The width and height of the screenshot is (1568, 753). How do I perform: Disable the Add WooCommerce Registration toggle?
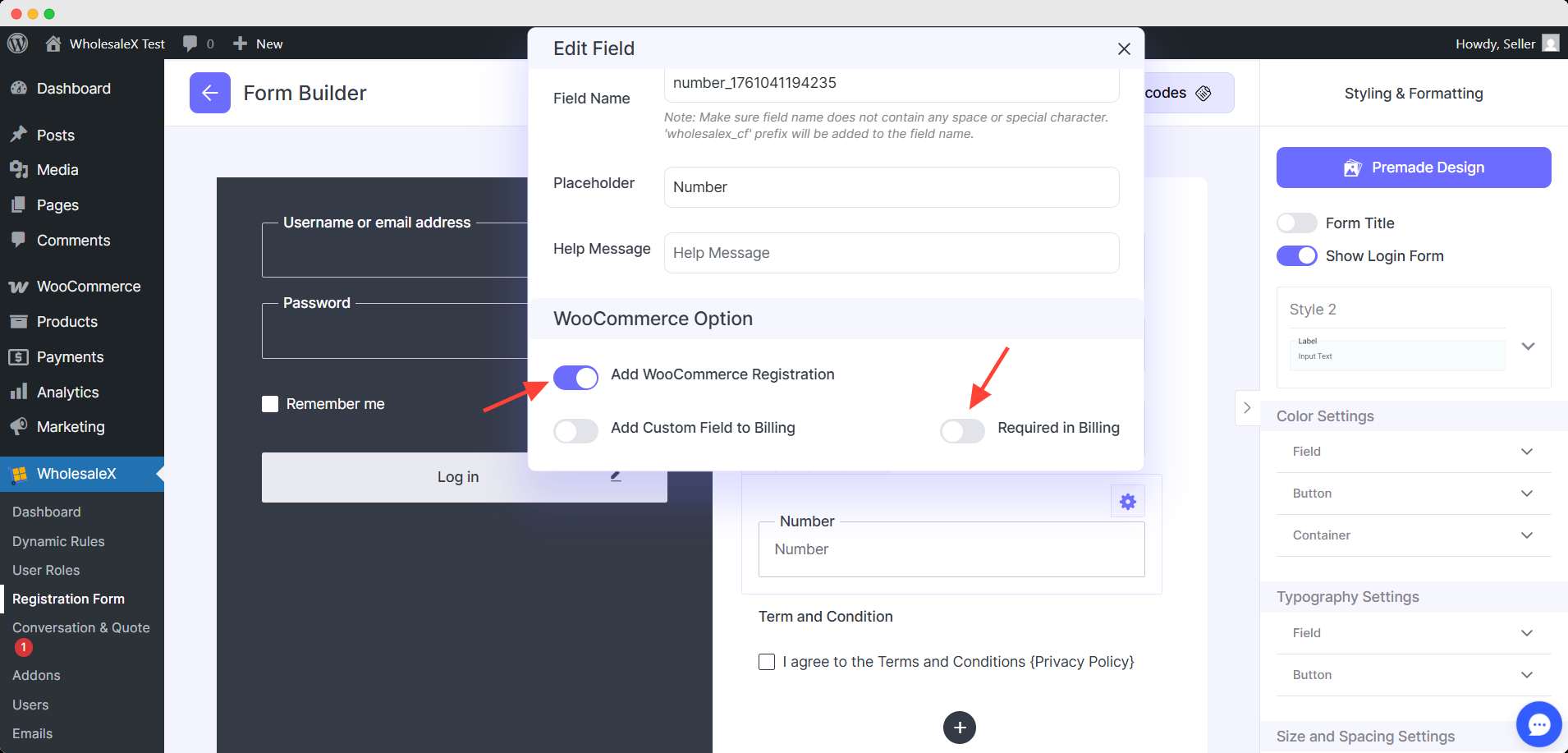click(x=575, y=378)
